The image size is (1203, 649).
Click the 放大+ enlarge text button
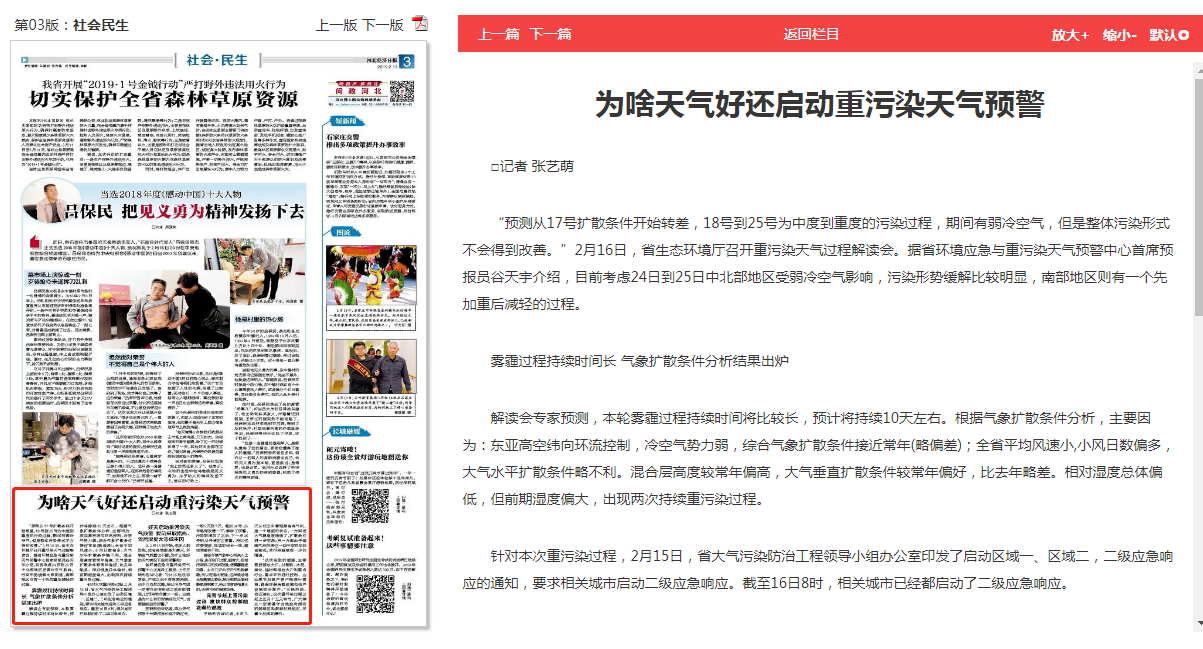click(x=1069, y=35)
